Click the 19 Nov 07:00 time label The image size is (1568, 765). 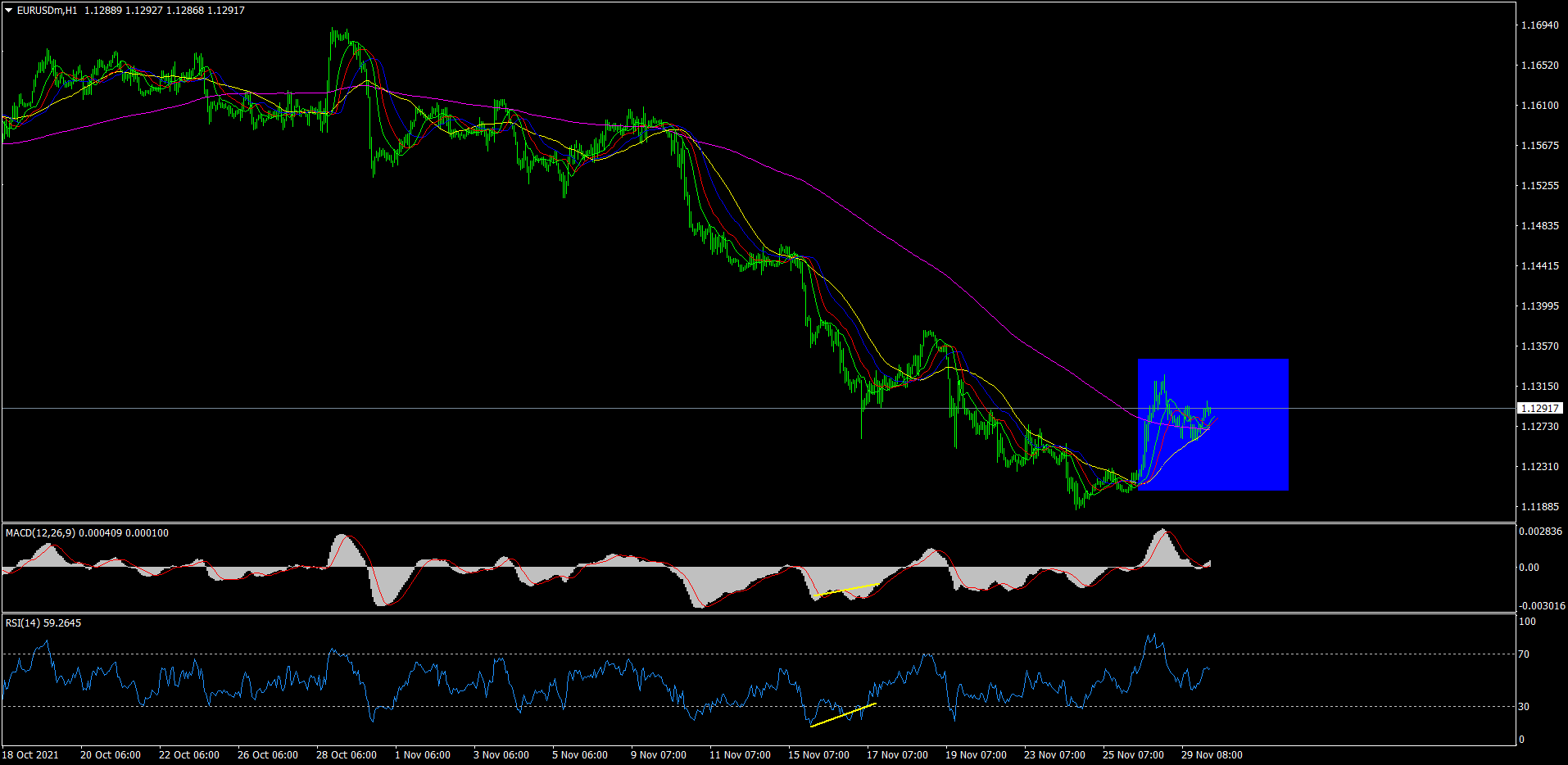pyautogui.click(x=976, y=755)
